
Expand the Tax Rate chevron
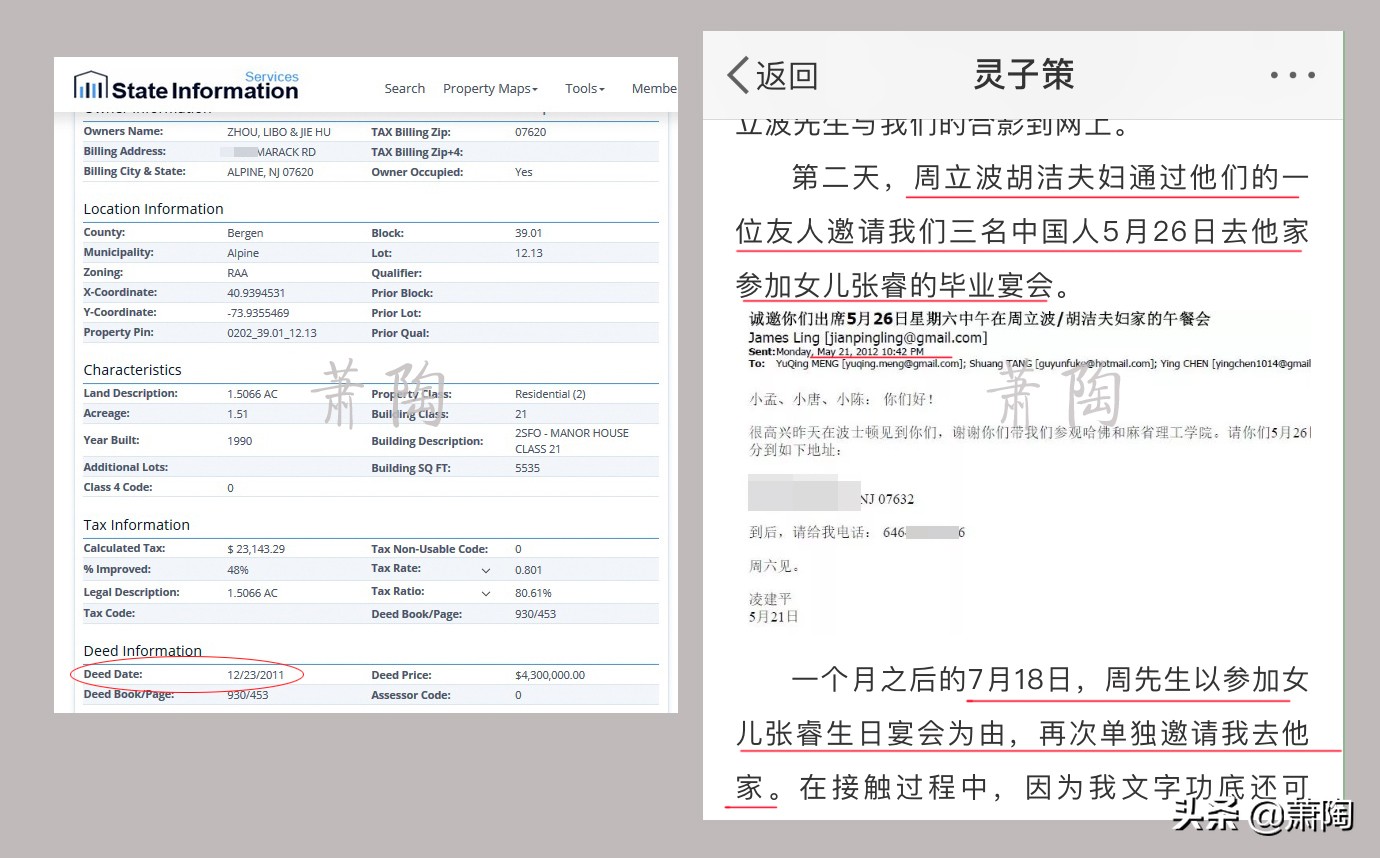click(x=486, y=569)
